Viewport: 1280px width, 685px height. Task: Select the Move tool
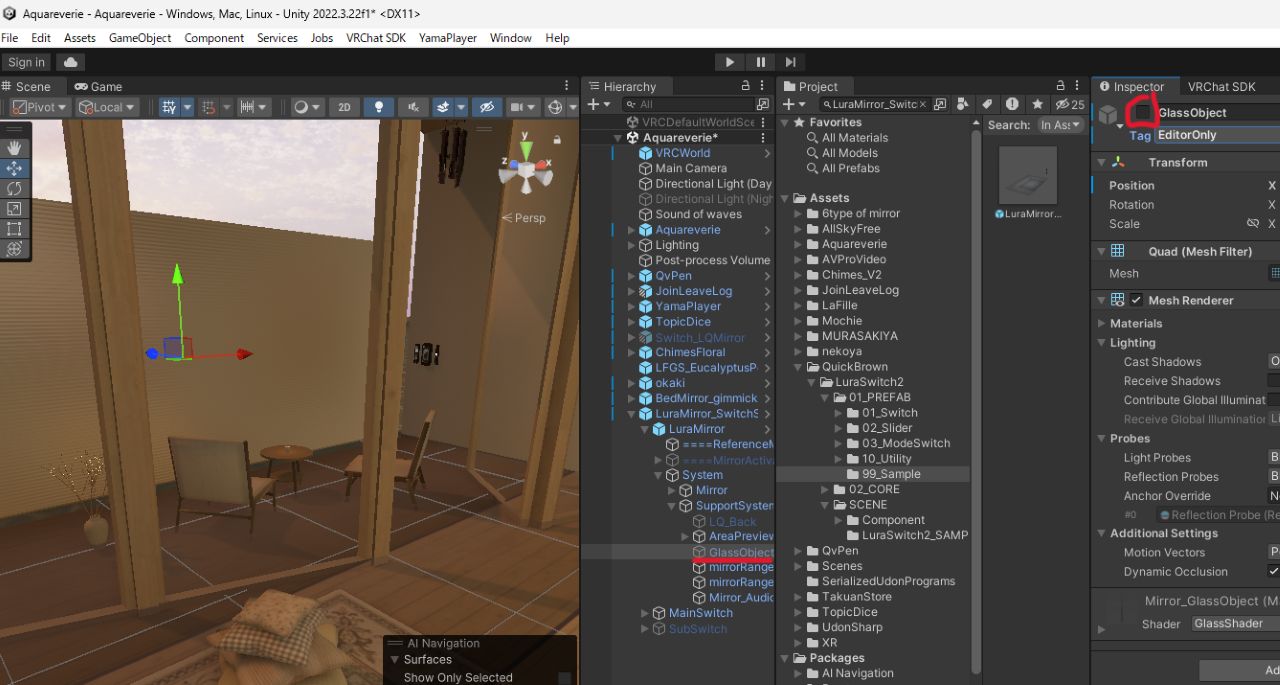click(14, 168)
